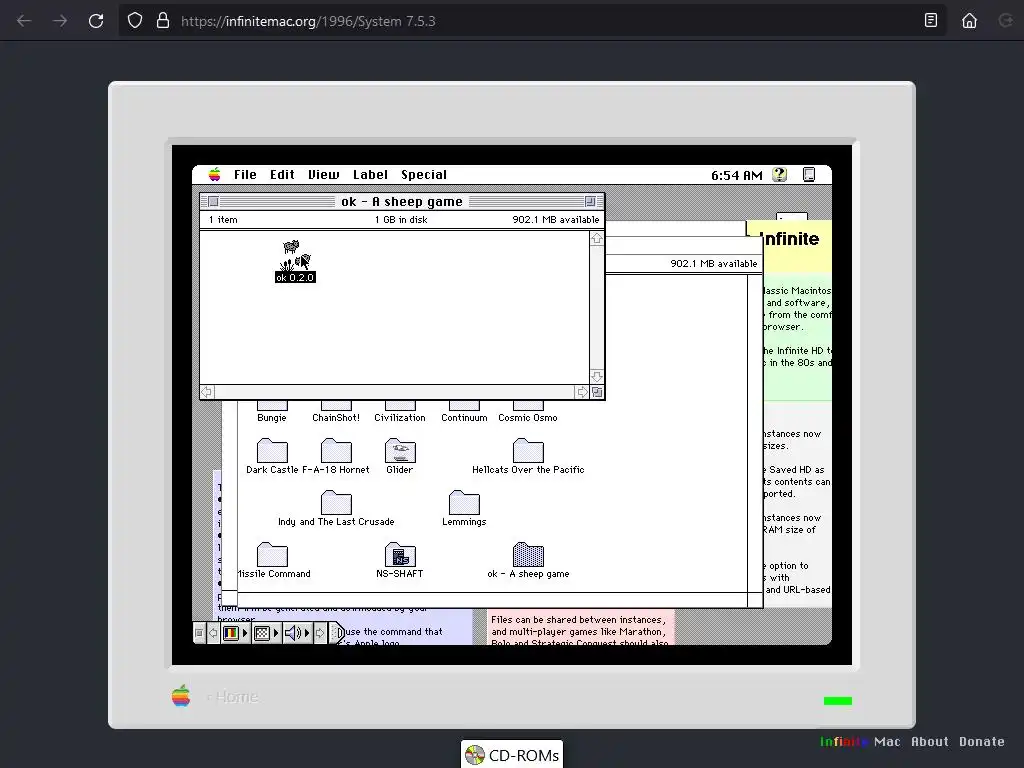Viewport: 1024px width, 768px height.
Task: Open the View menu
Action: pos(323,174)
